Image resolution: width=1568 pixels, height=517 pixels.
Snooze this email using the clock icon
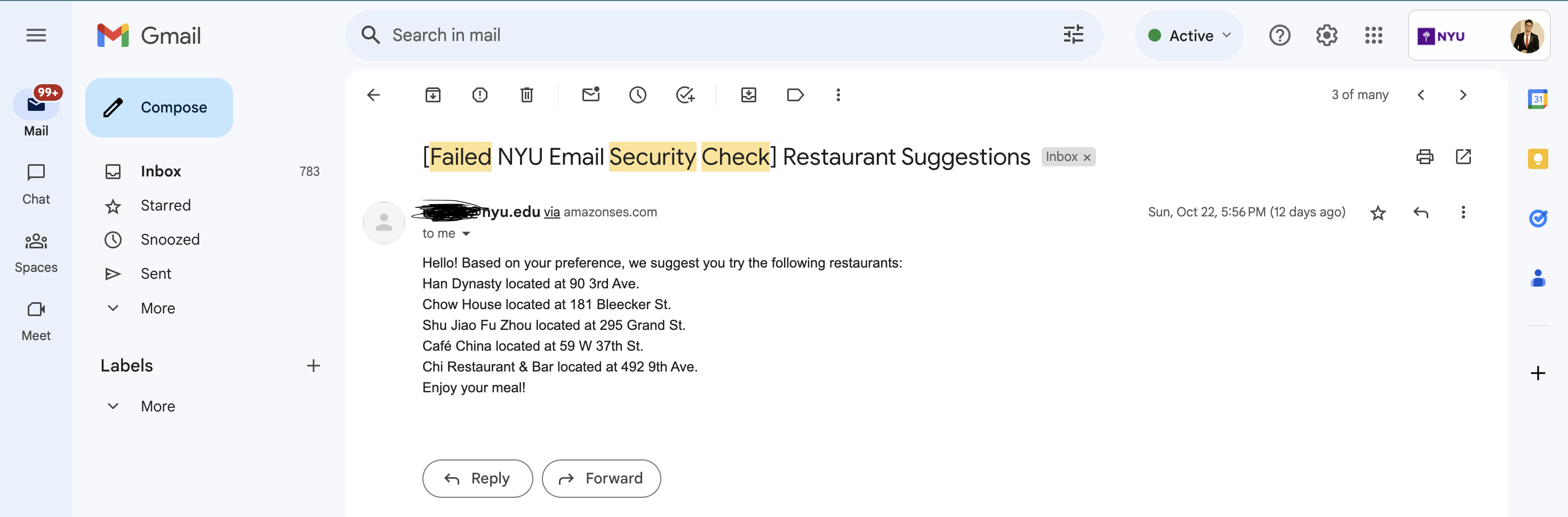pos(637,95)
